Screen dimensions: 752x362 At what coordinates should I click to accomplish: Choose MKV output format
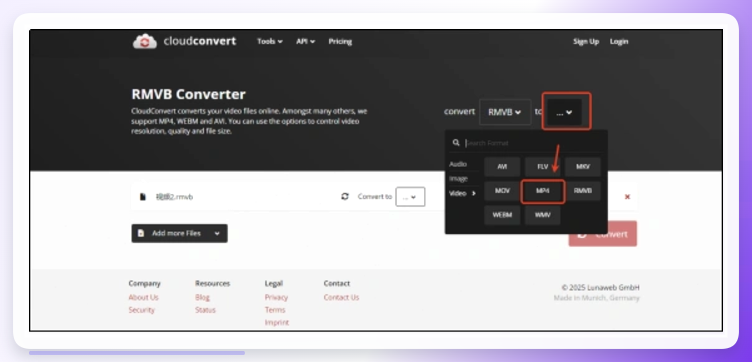583,167
